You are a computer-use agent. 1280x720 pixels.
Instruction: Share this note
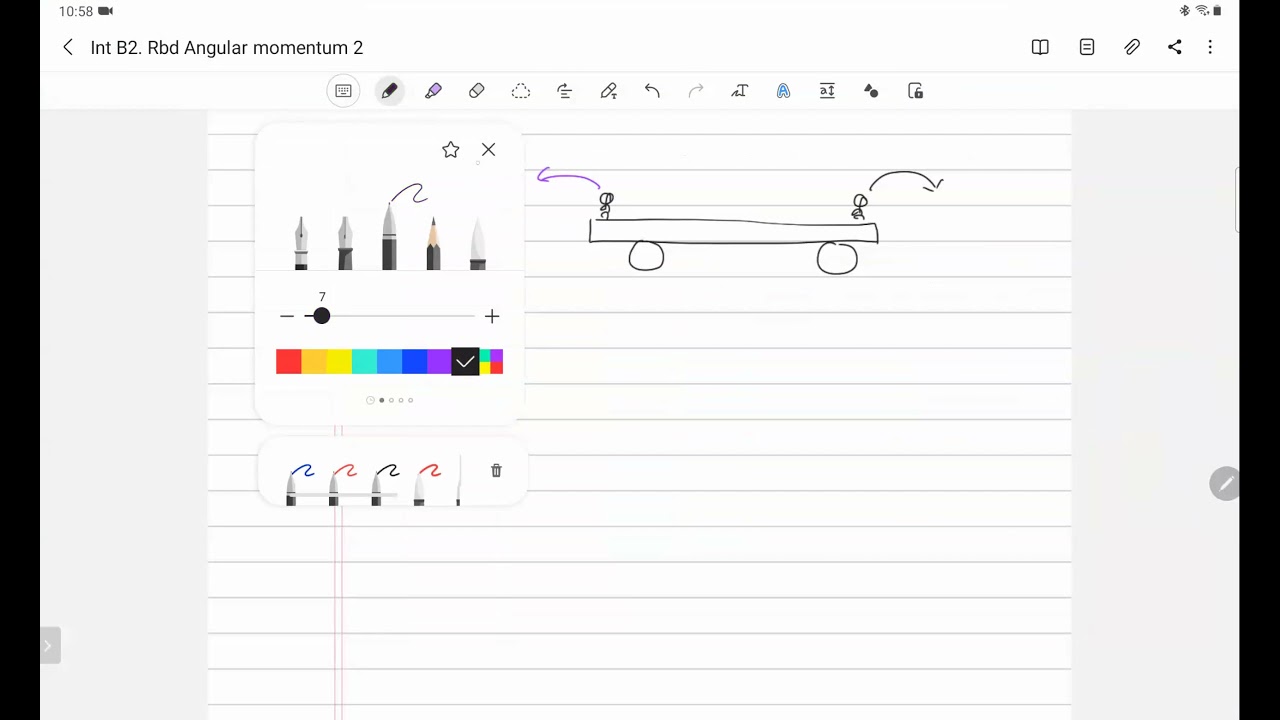(x=1175, y=47)
